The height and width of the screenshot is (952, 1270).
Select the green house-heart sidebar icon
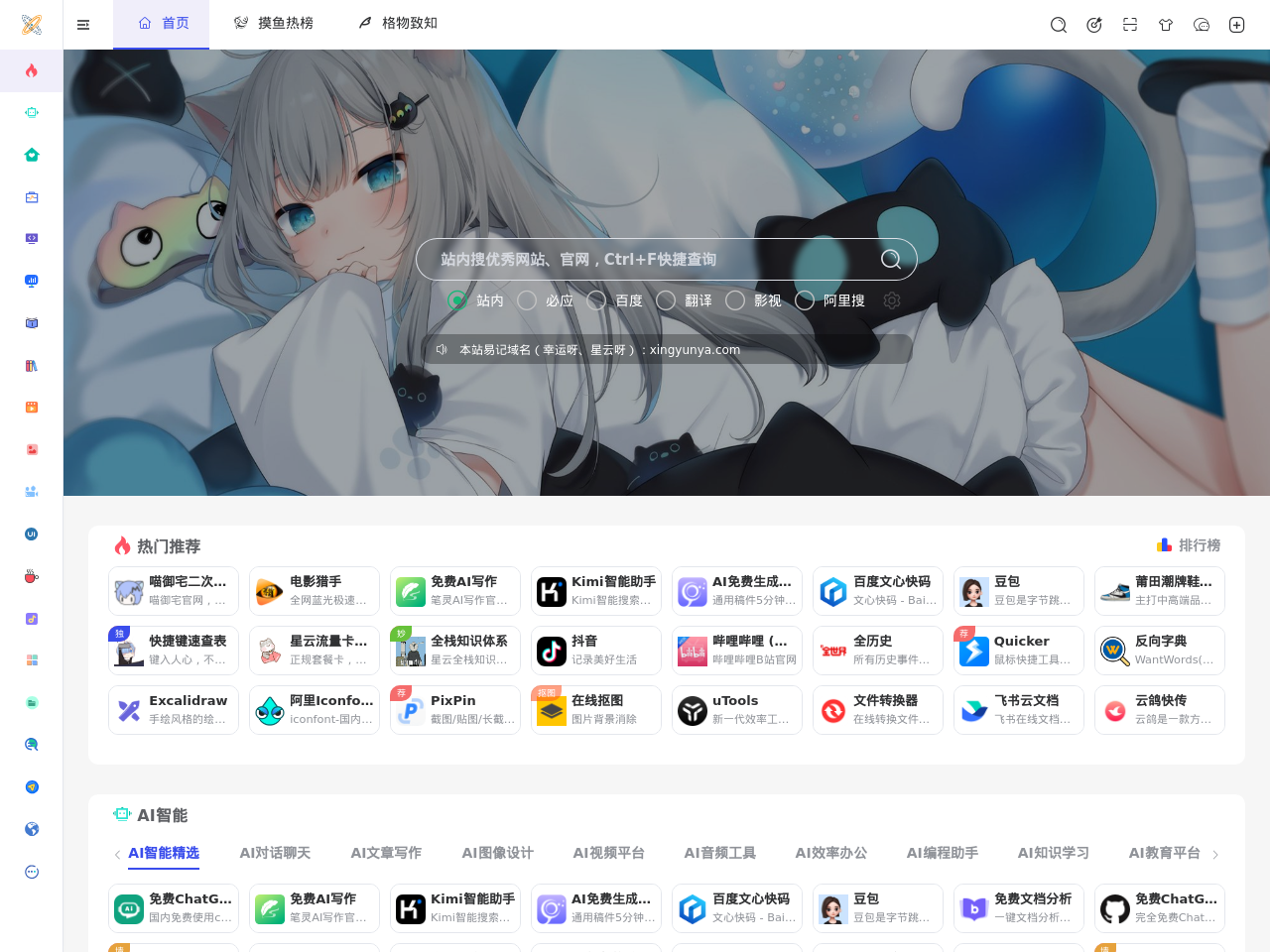pos(32,155)
